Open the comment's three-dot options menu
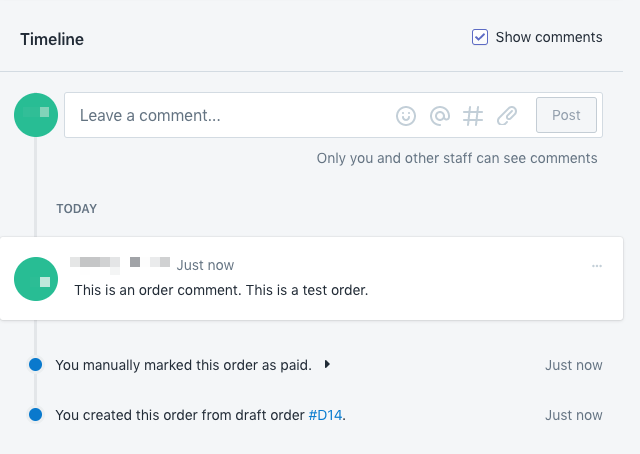 click(597, 266)
